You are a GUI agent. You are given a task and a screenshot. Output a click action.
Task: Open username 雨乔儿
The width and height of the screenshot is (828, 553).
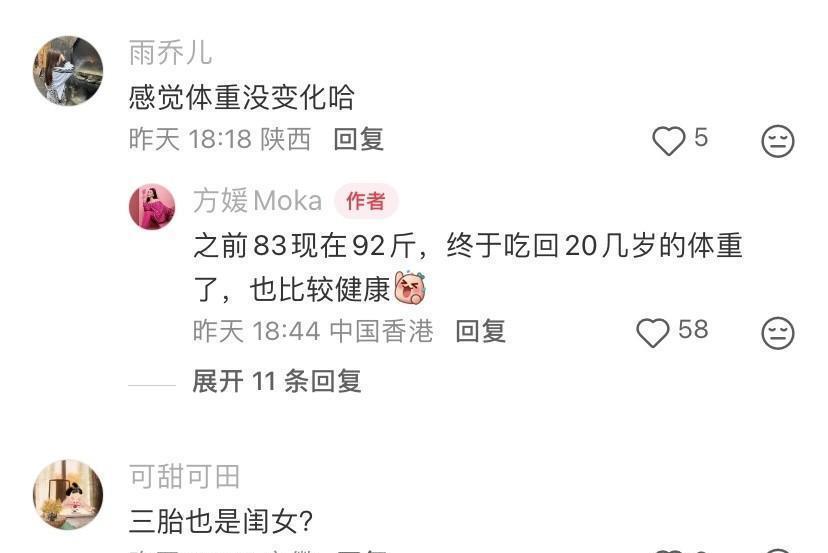[170, 53]
